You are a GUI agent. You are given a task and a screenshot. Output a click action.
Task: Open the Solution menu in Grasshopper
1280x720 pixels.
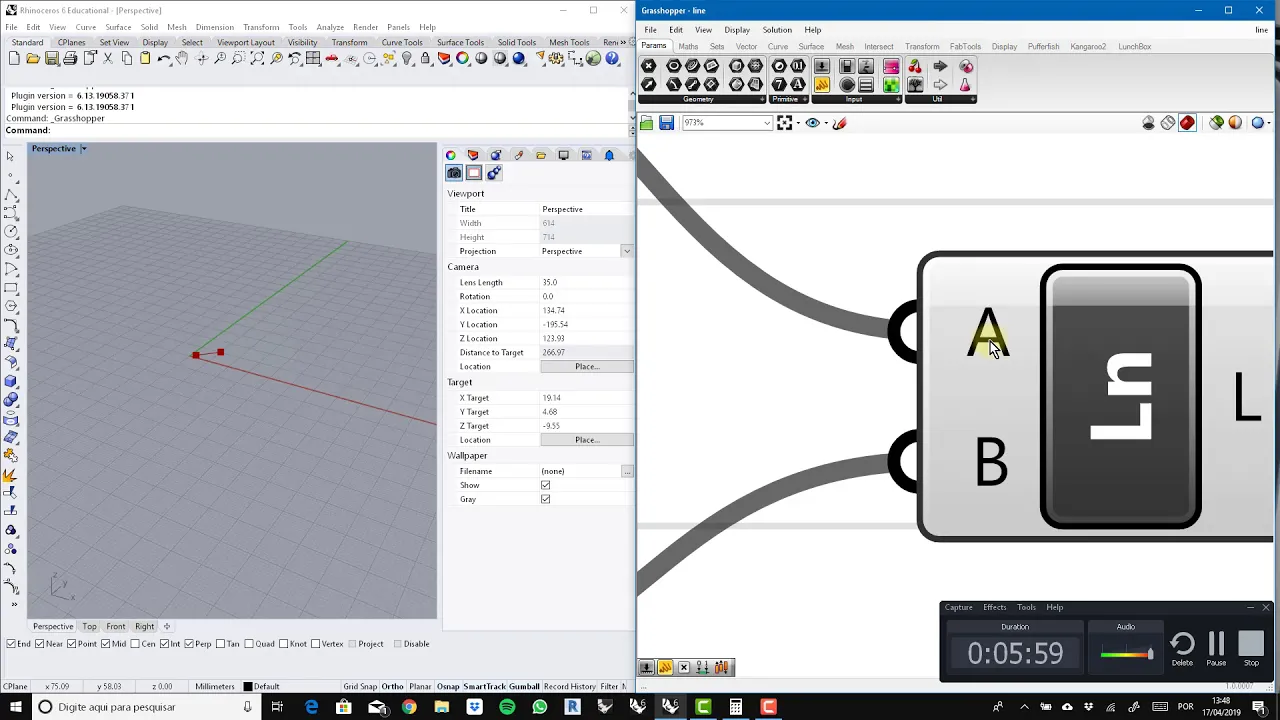[x=777, y=30]
